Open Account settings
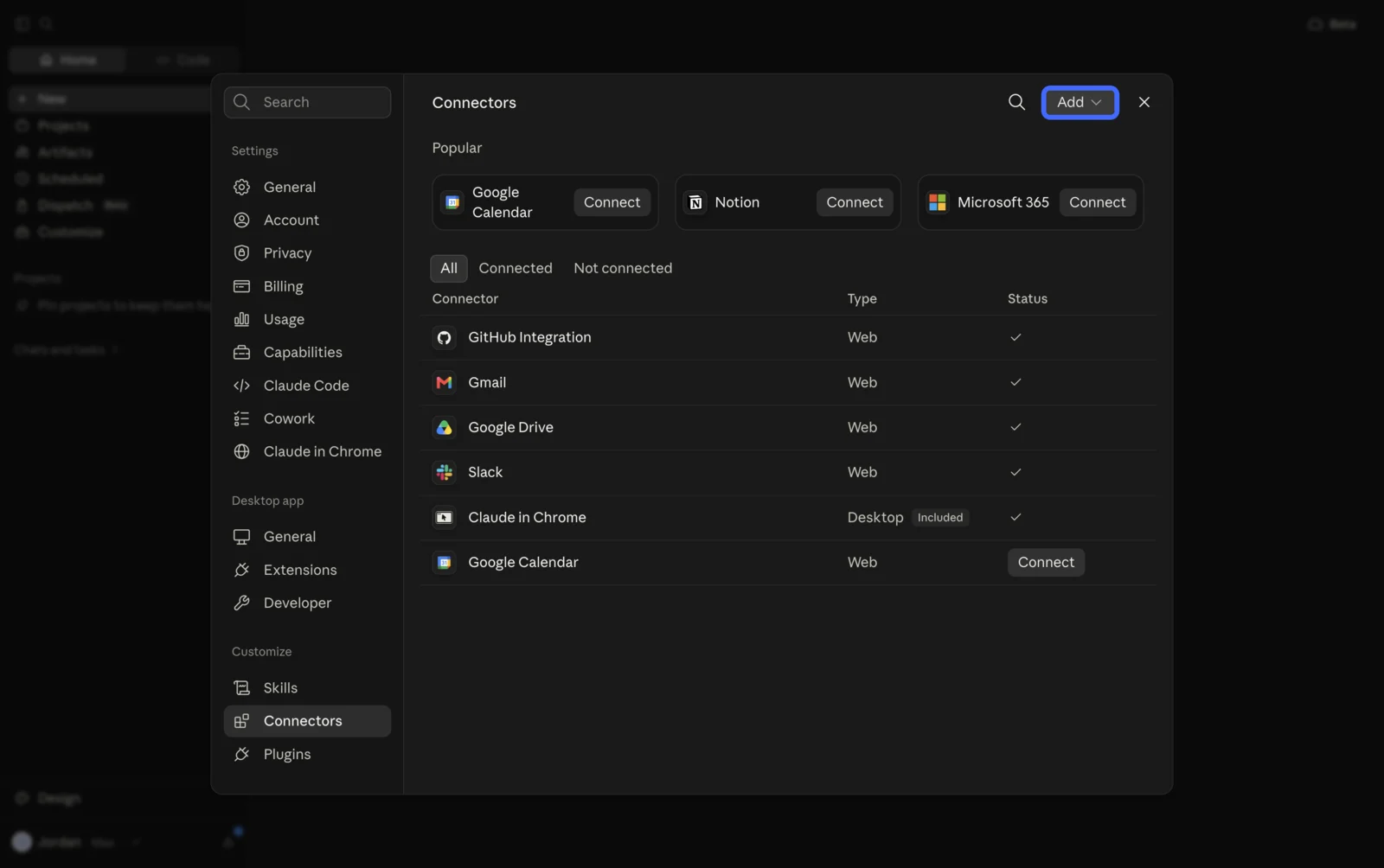The image size is (1384, 868). click(307, 220)
